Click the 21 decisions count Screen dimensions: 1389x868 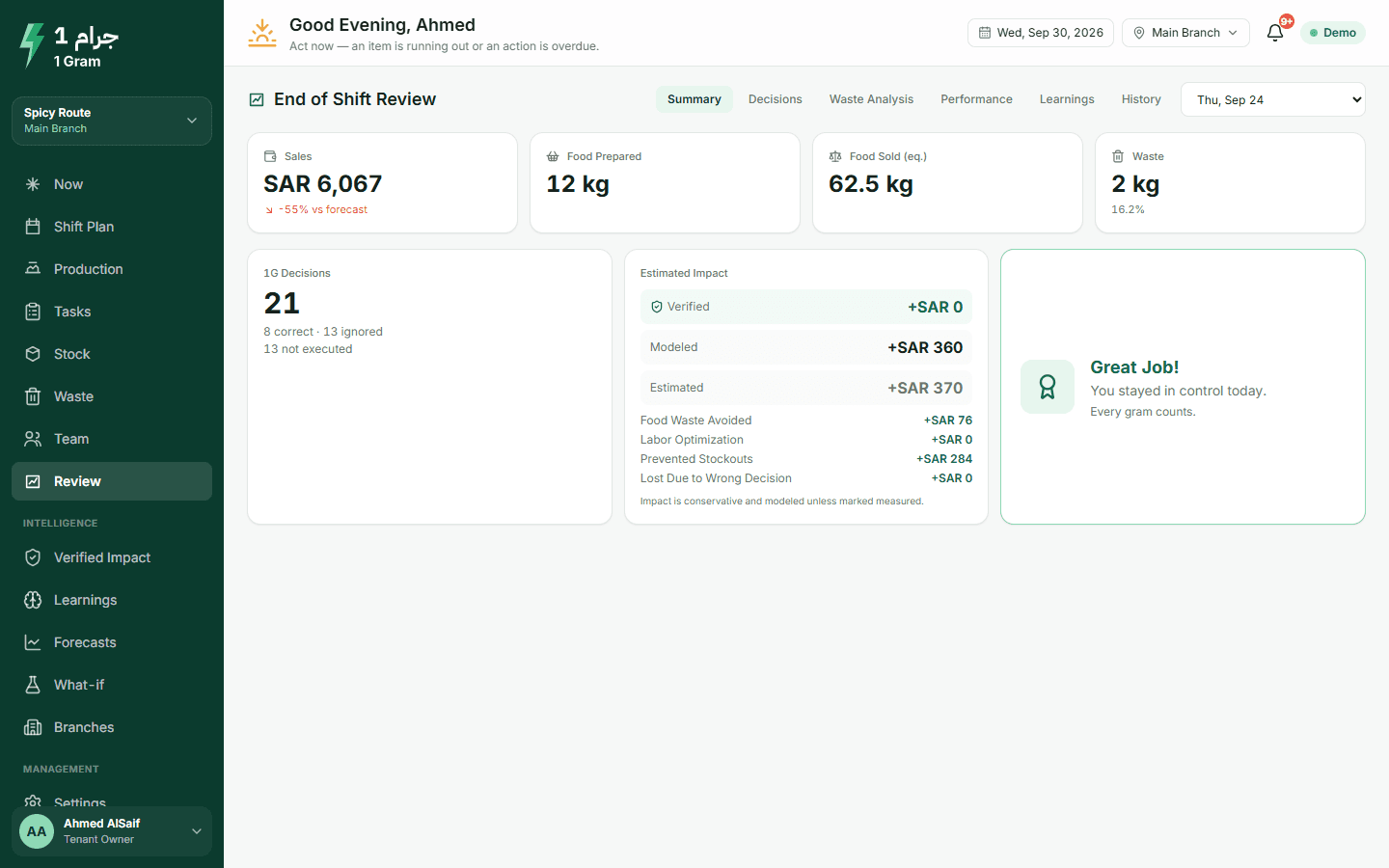click(x=282, y=303)
